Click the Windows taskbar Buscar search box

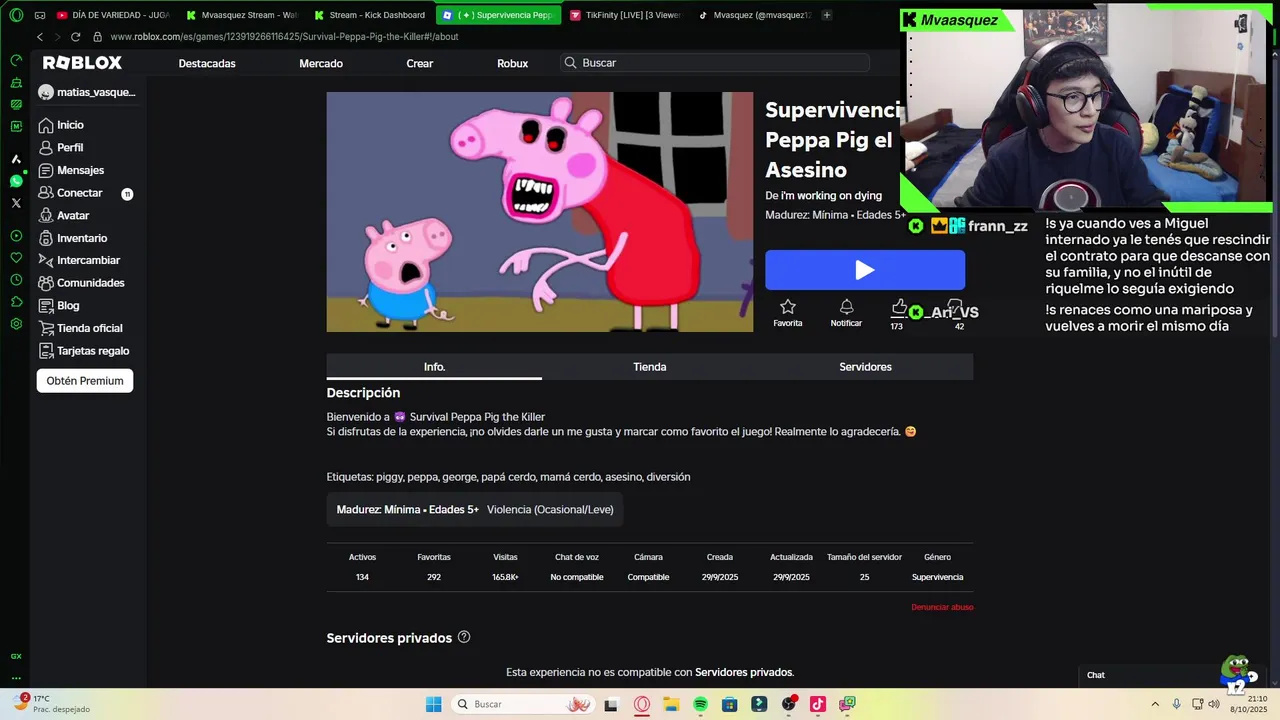tap(522, 704)
